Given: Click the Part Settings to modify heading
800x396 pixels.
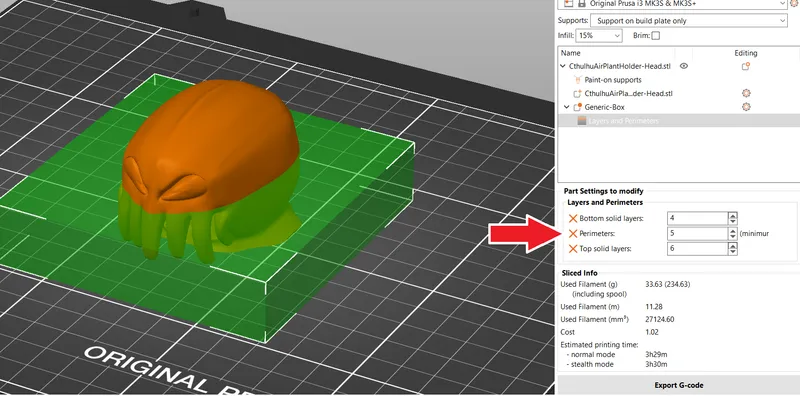Looking at the screenshot, I should 604,191.
